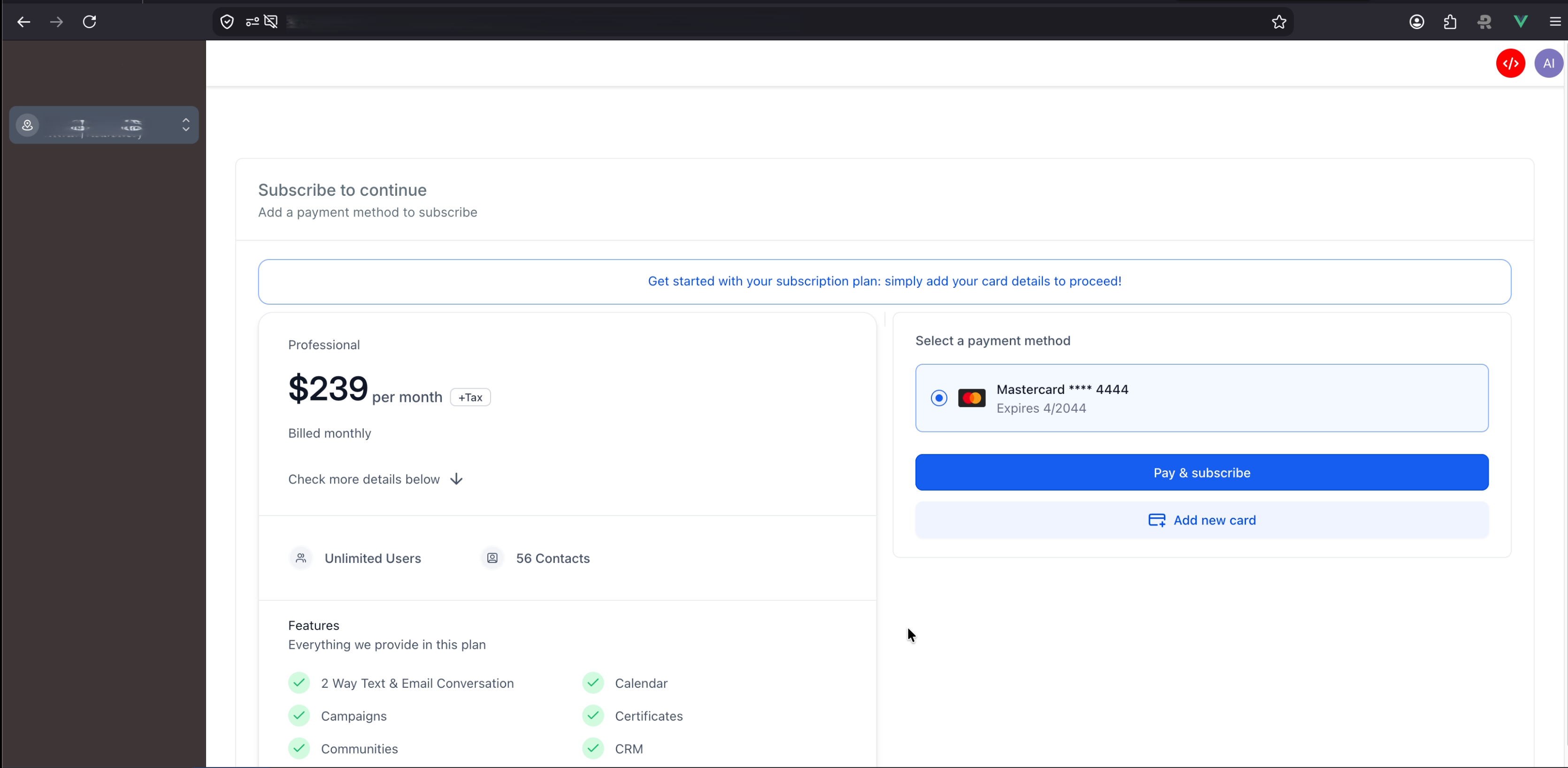Viewport: 1568px width, 768px height.
Task: Click the Mastercard logo icon
Action: (x=971, y=398)
